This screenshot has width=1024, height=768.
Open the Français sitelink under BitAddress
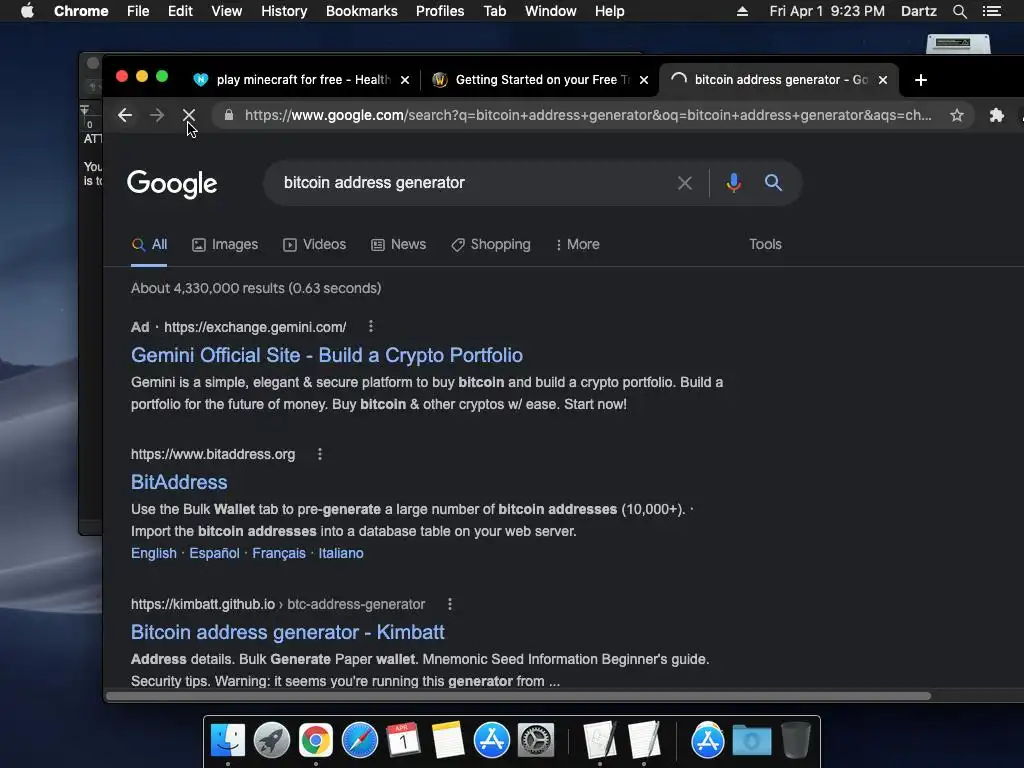pos(279,553)
